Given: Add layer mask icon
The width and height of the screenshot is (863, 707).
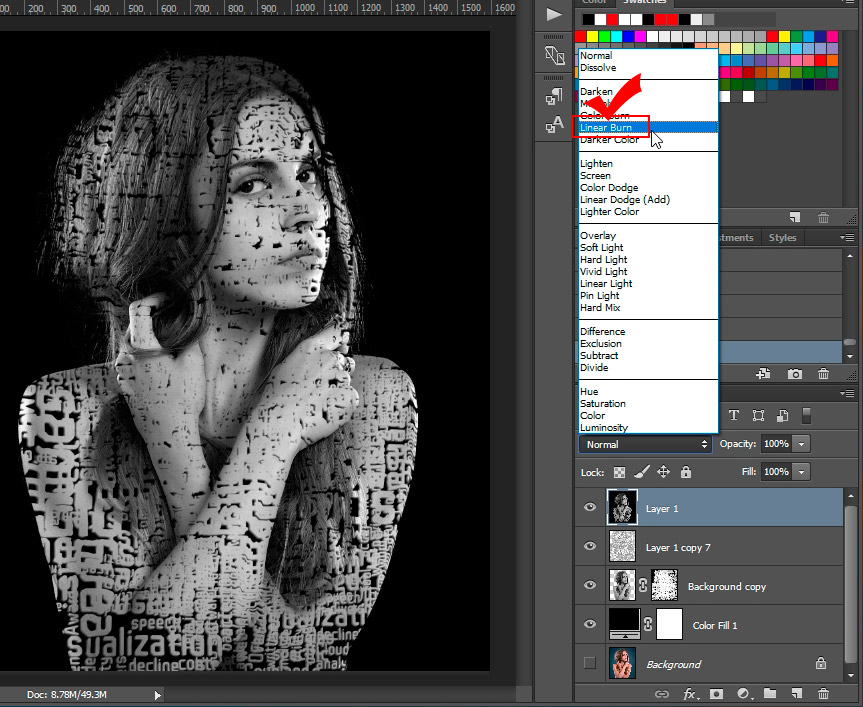Looking at the screenshot, I should [x=716, y=694].
